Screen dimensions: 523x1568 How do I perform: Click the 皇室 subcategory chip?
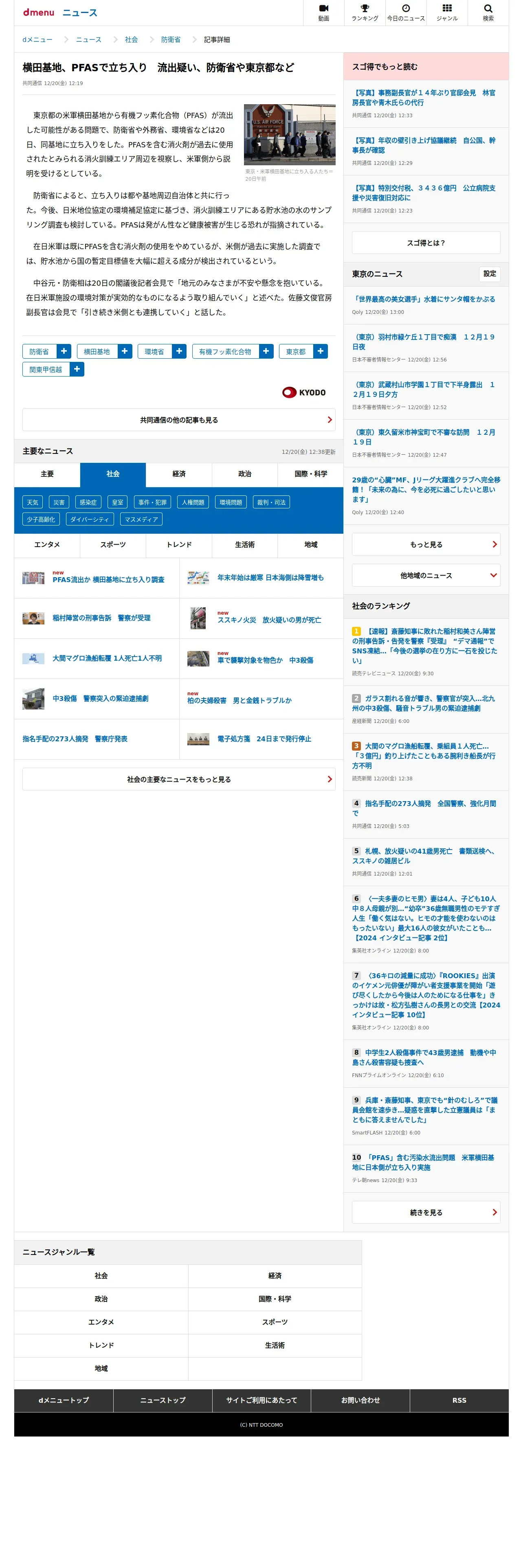point(117,502)
